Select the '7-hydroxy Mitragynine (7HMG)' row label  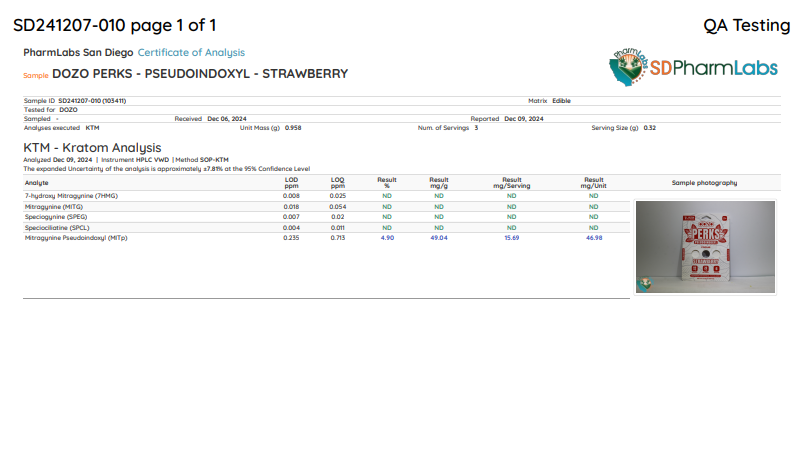[71, 196]
